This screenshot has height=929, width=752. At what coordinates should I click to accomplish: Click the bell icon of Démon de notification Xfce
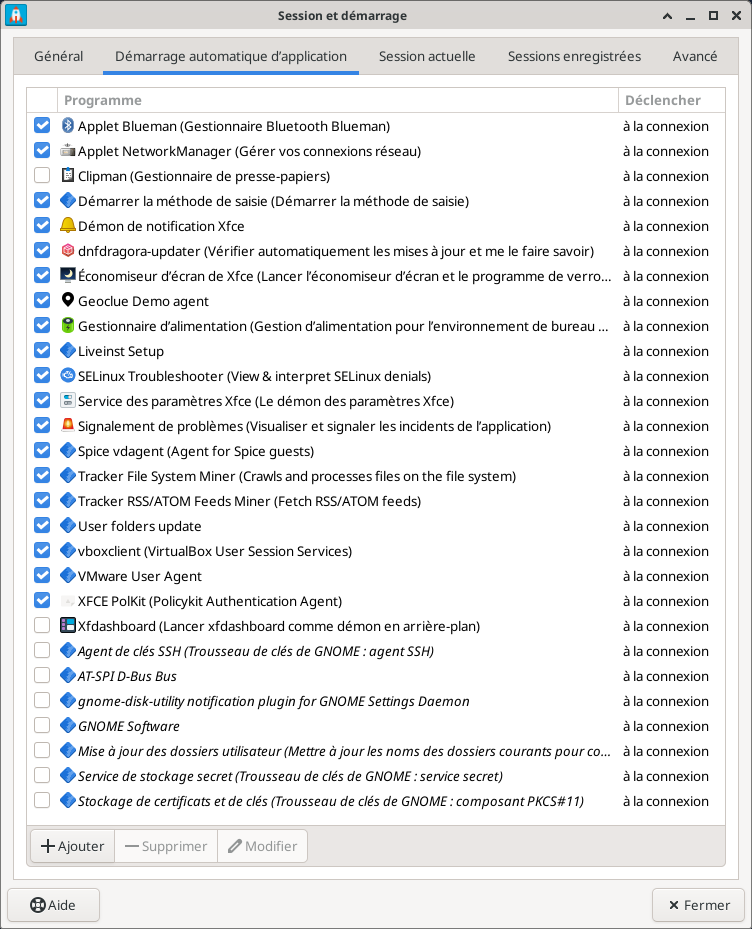pos(68,226)
